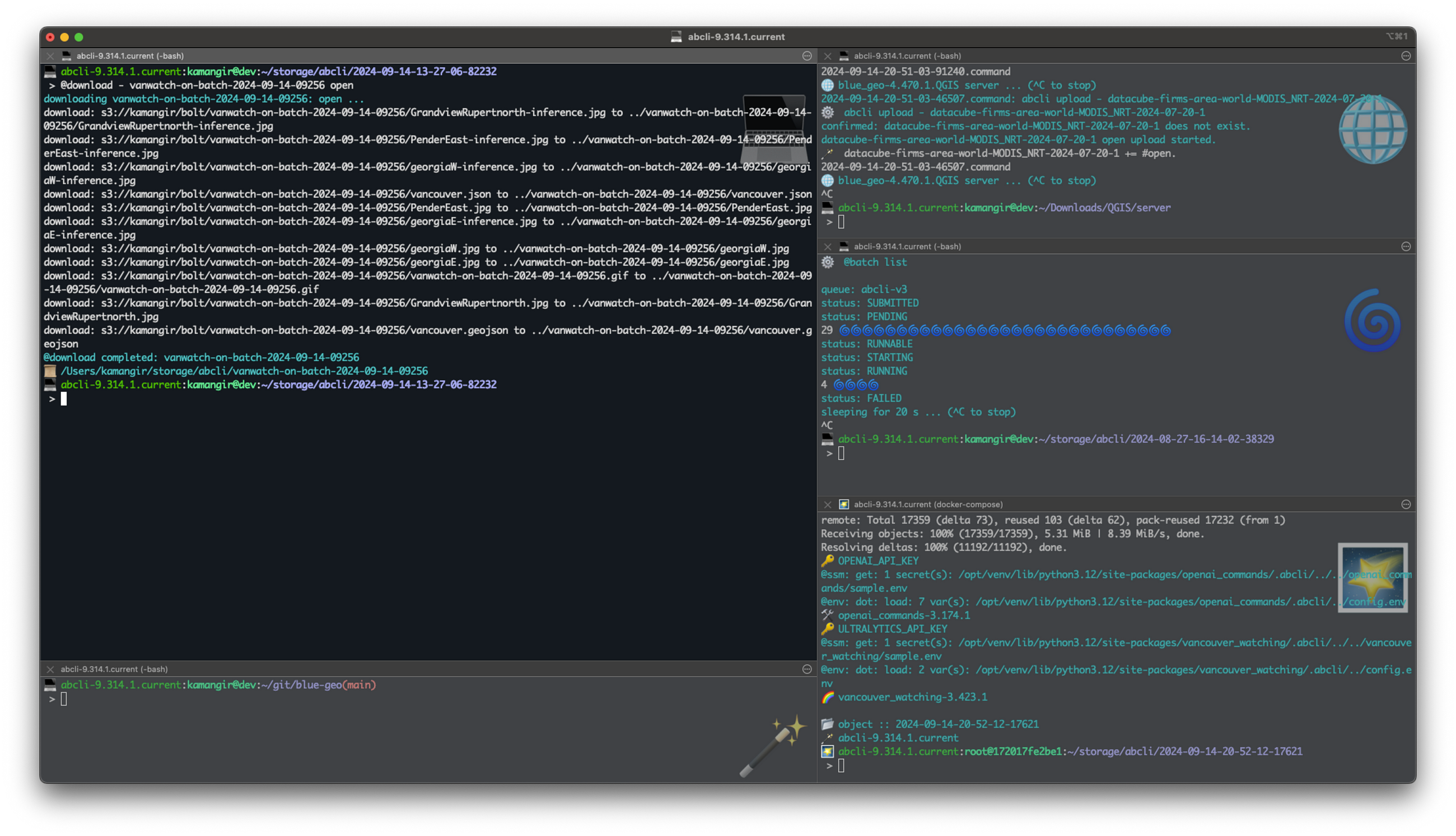Click the gear icon beside '@batch list'

click(827, 262)
